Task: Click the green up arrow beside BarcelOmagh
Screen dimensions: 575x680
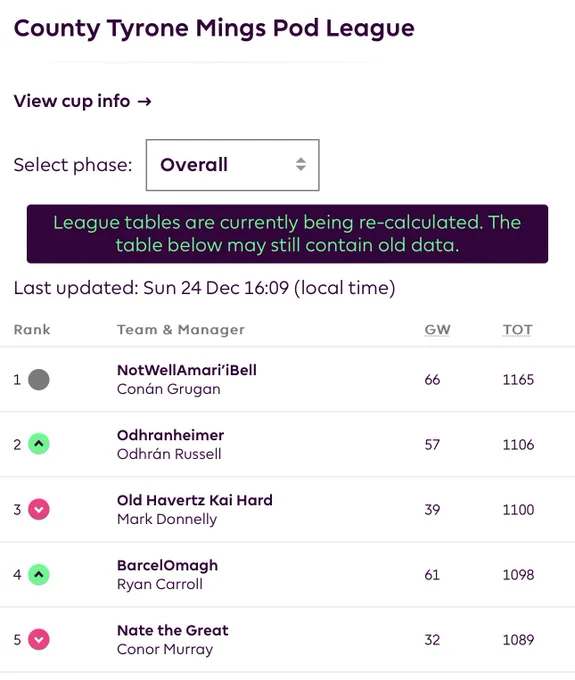Action: pyautogui.click(x=39, y=575)
